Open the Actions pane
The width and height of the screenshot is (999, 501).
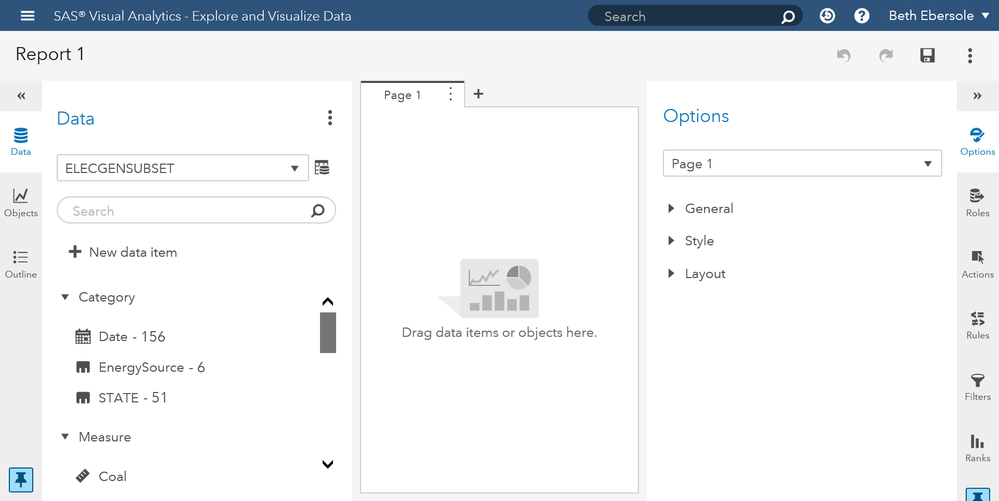pyautogui.click(x=977, y=264)
